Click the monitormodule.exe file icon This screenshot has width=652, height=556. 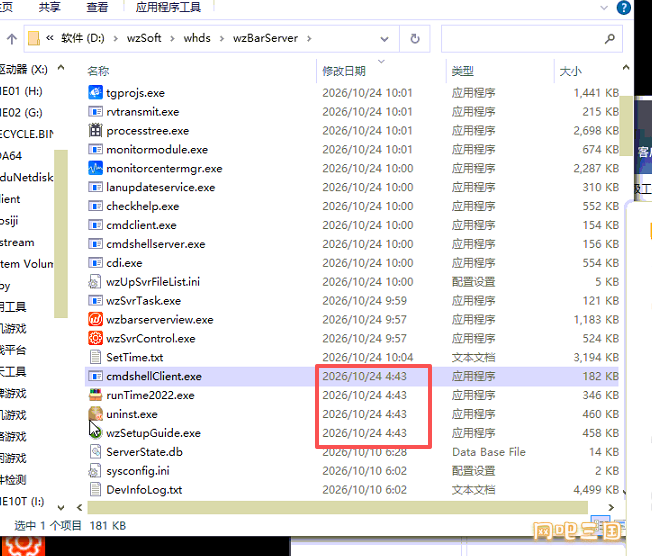click(95, 149)
